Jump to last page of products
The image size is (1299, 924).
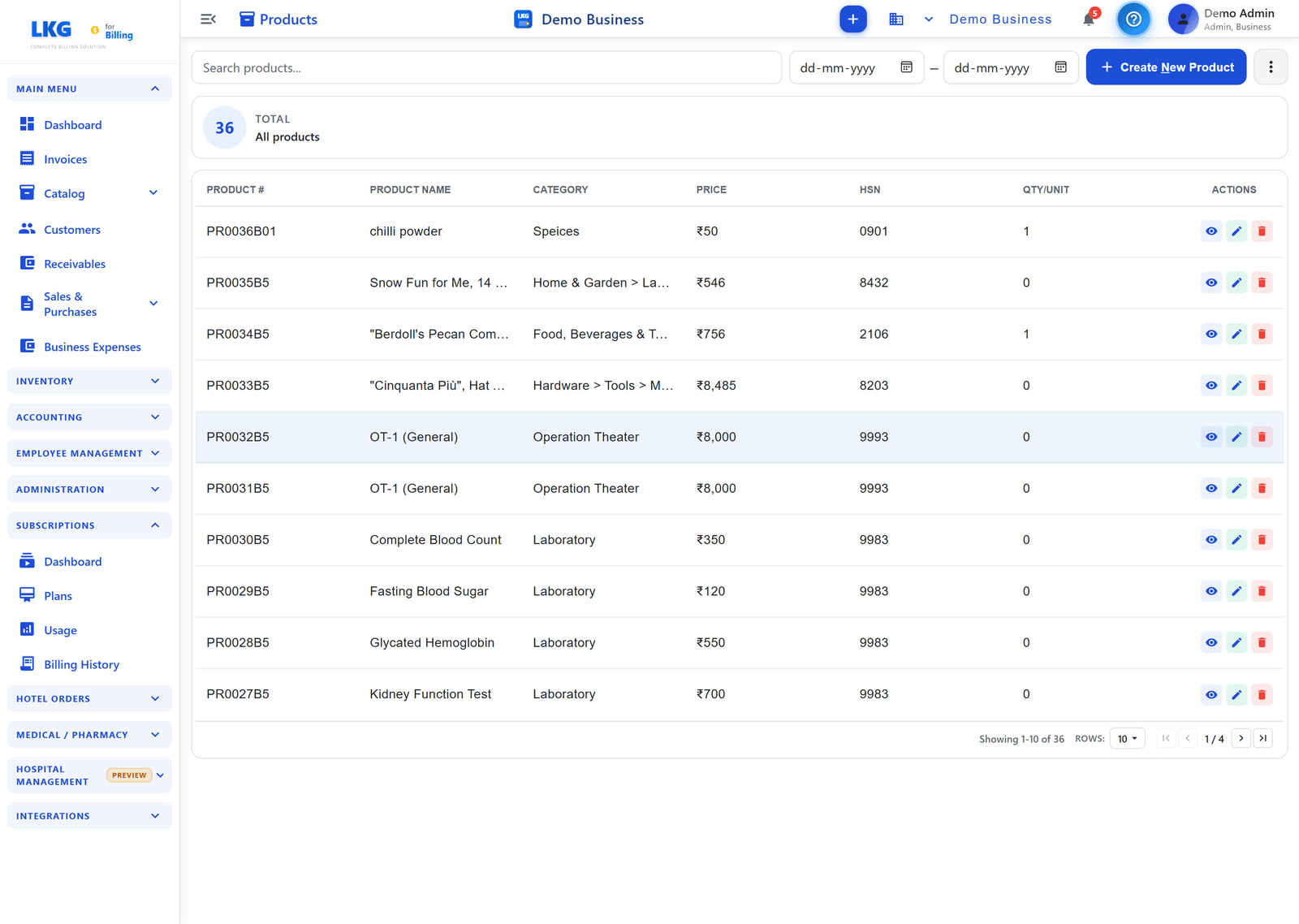(x=1262, y=738)
